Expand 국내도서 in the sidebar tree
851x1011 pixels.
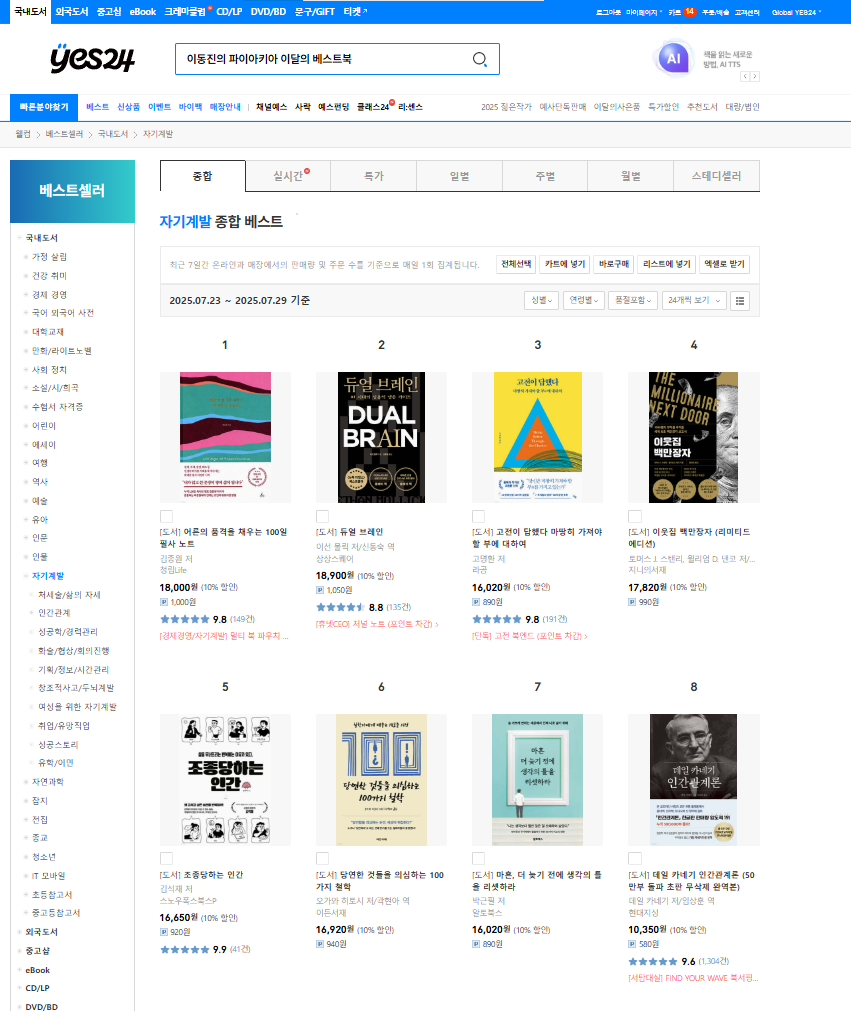pyautogui.click(x=19, y=238)
